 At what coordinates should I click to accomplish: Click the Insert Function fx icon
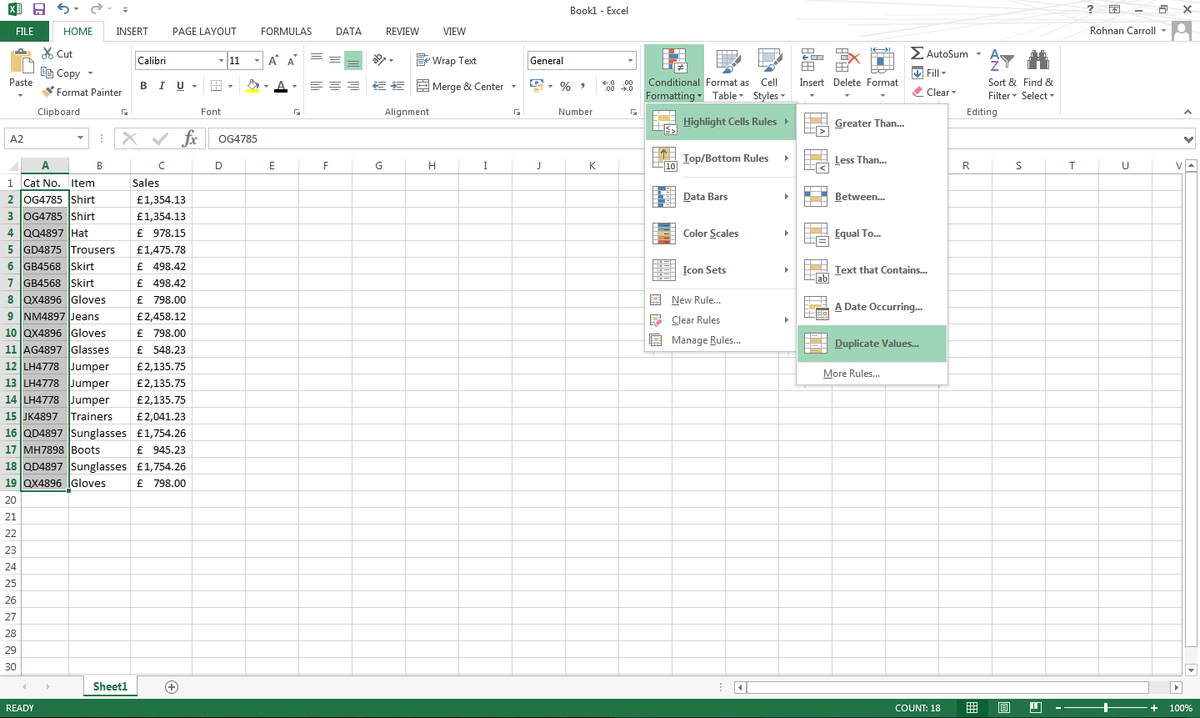tap(187, 138)
